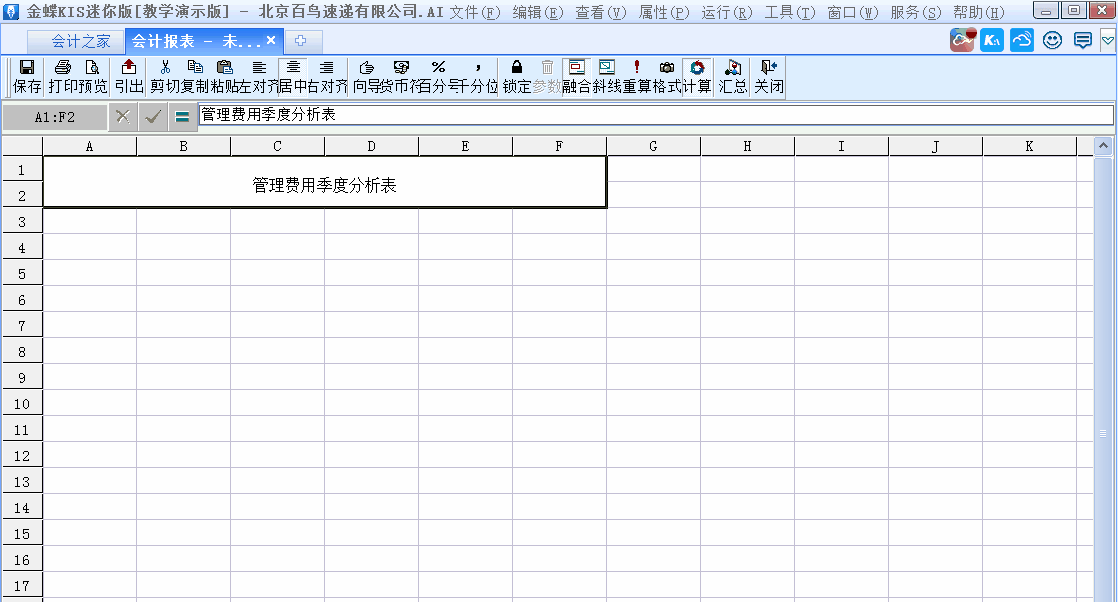Confirm formula entry with checkmark button
Screen dimensions: 1118x602
[x=153, y=117]
